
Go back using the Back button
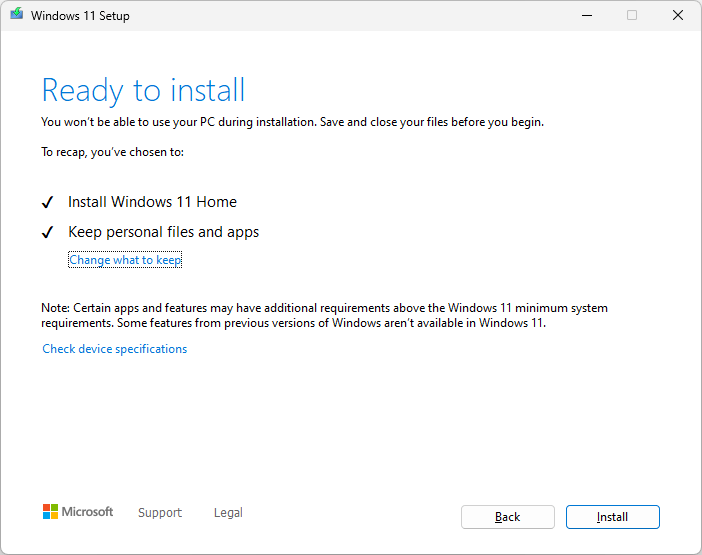[x=508, y=517]
